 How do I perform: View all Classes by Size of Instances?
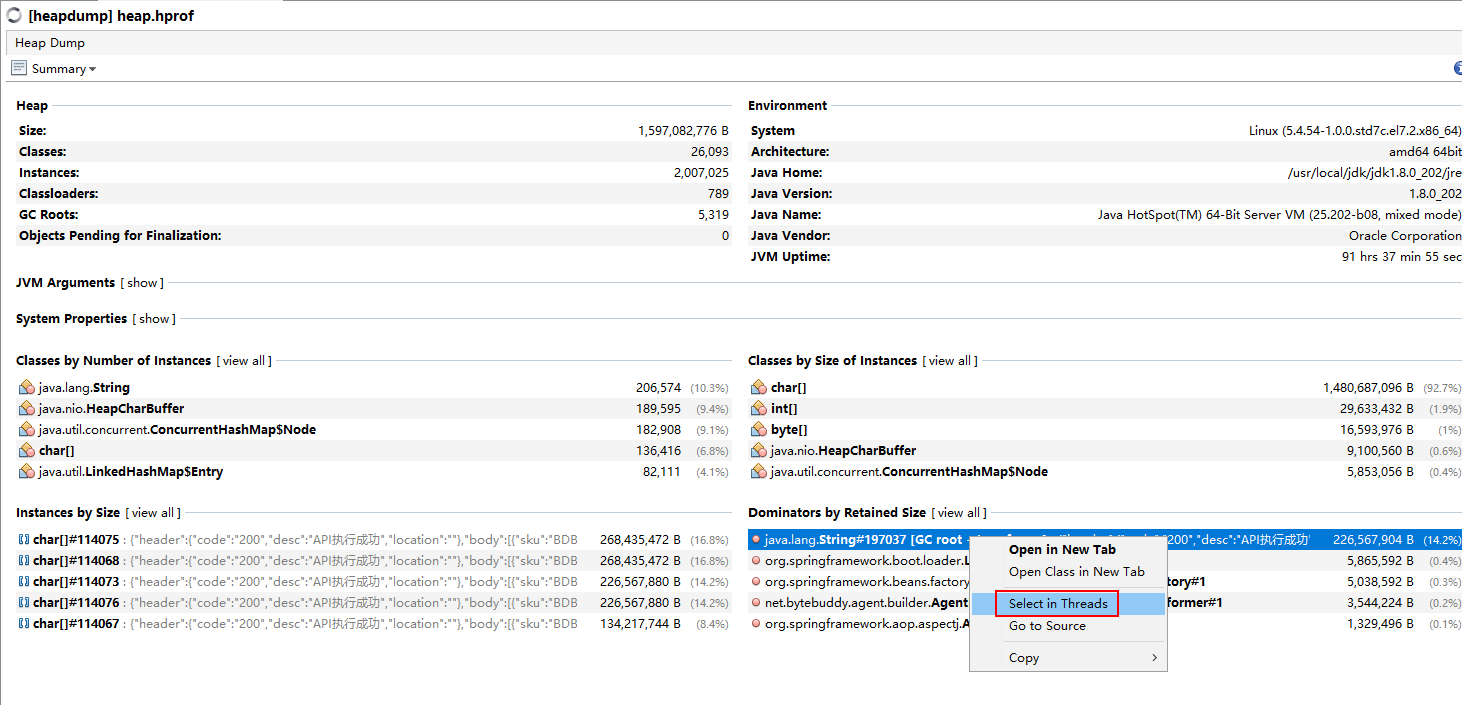point(950,361)
